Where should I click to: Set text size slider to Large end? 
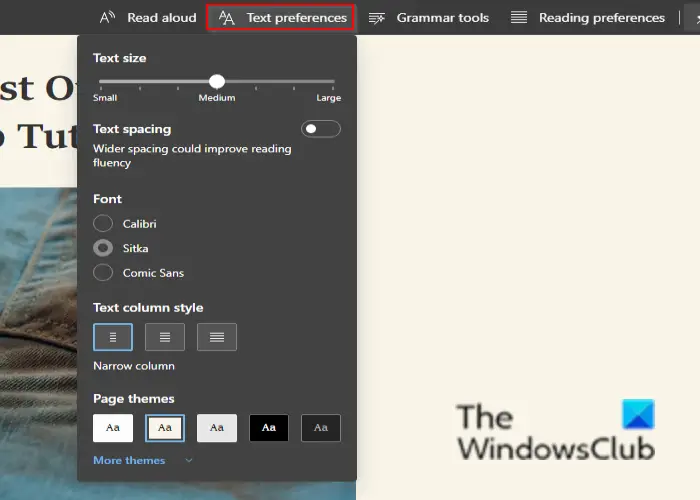[x=333, y=82]
